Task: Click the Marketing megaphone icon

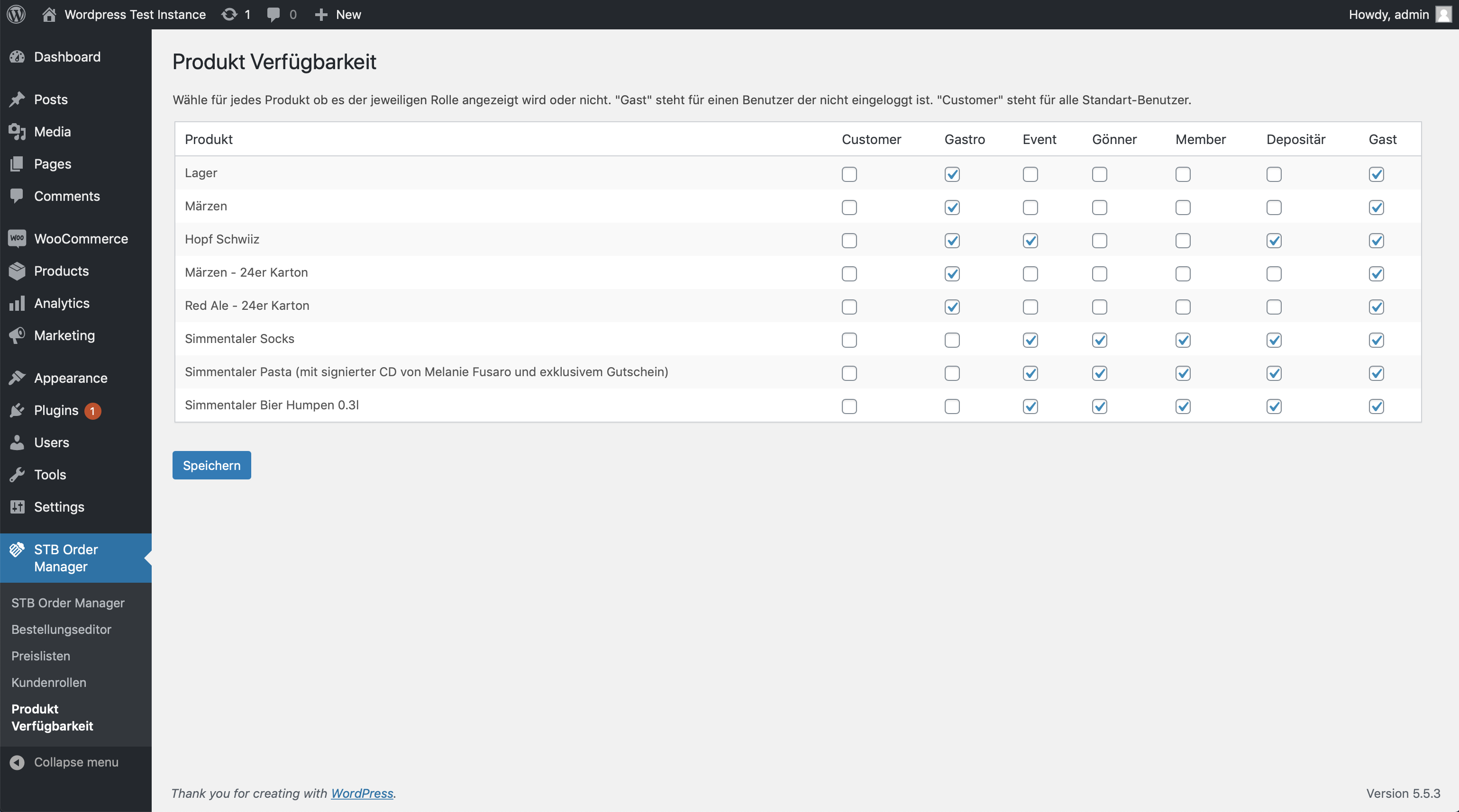Action: [17, 335]
